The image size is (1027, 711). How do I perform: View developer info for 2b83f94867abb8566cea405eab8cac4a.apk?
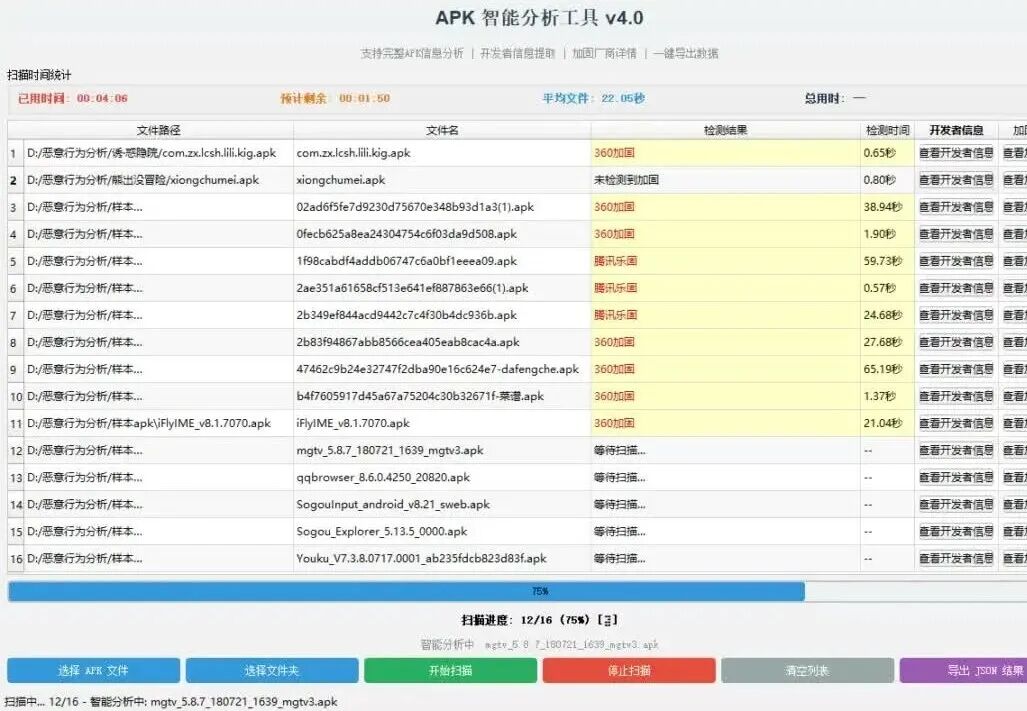(x=956, y=342)
